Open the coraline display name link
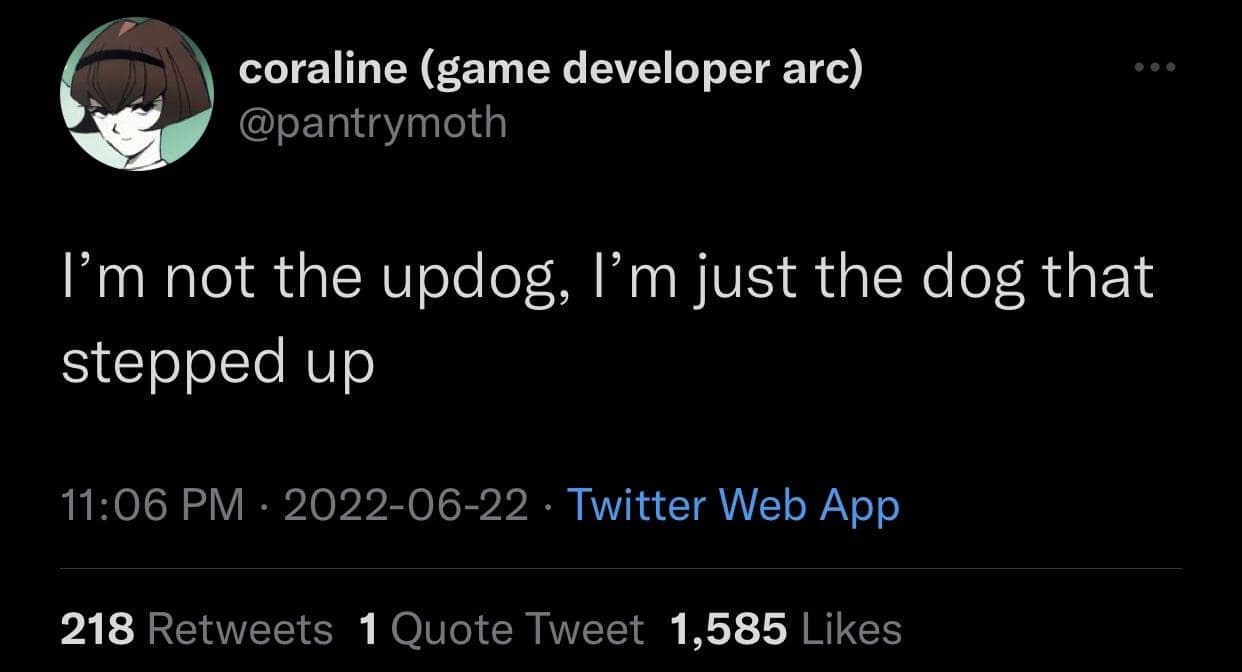 pos(322,70)
